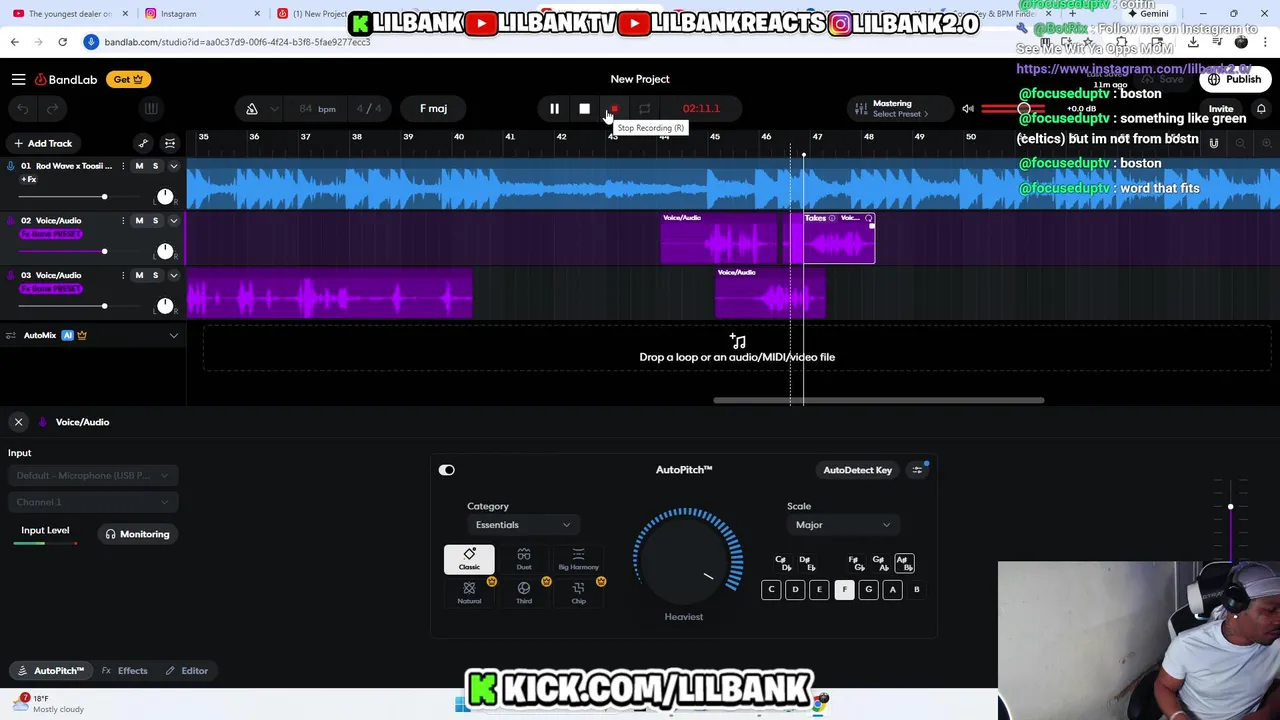Open the F maj key selector

click(434, 108)
